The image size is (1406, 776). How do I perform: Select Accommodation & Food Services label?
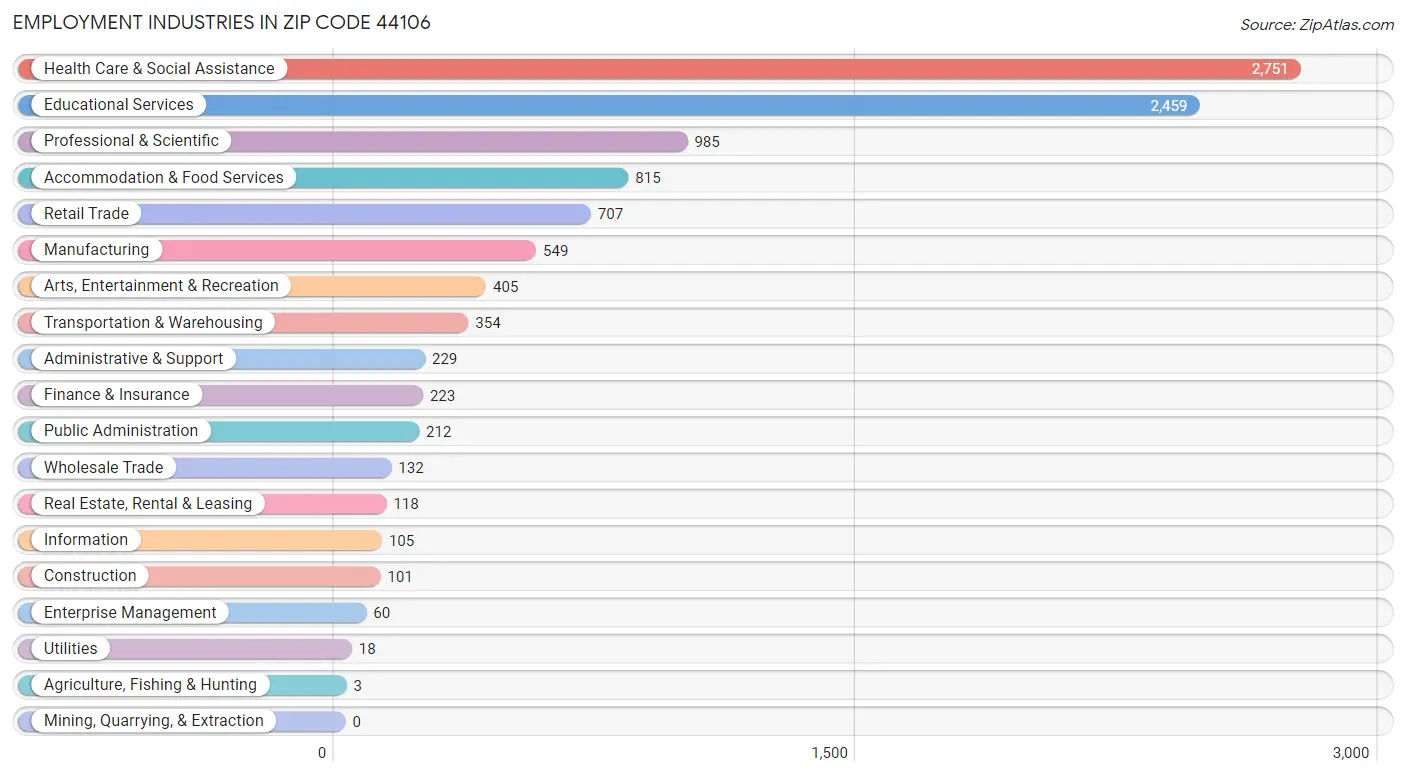click(x=164, y=178)
